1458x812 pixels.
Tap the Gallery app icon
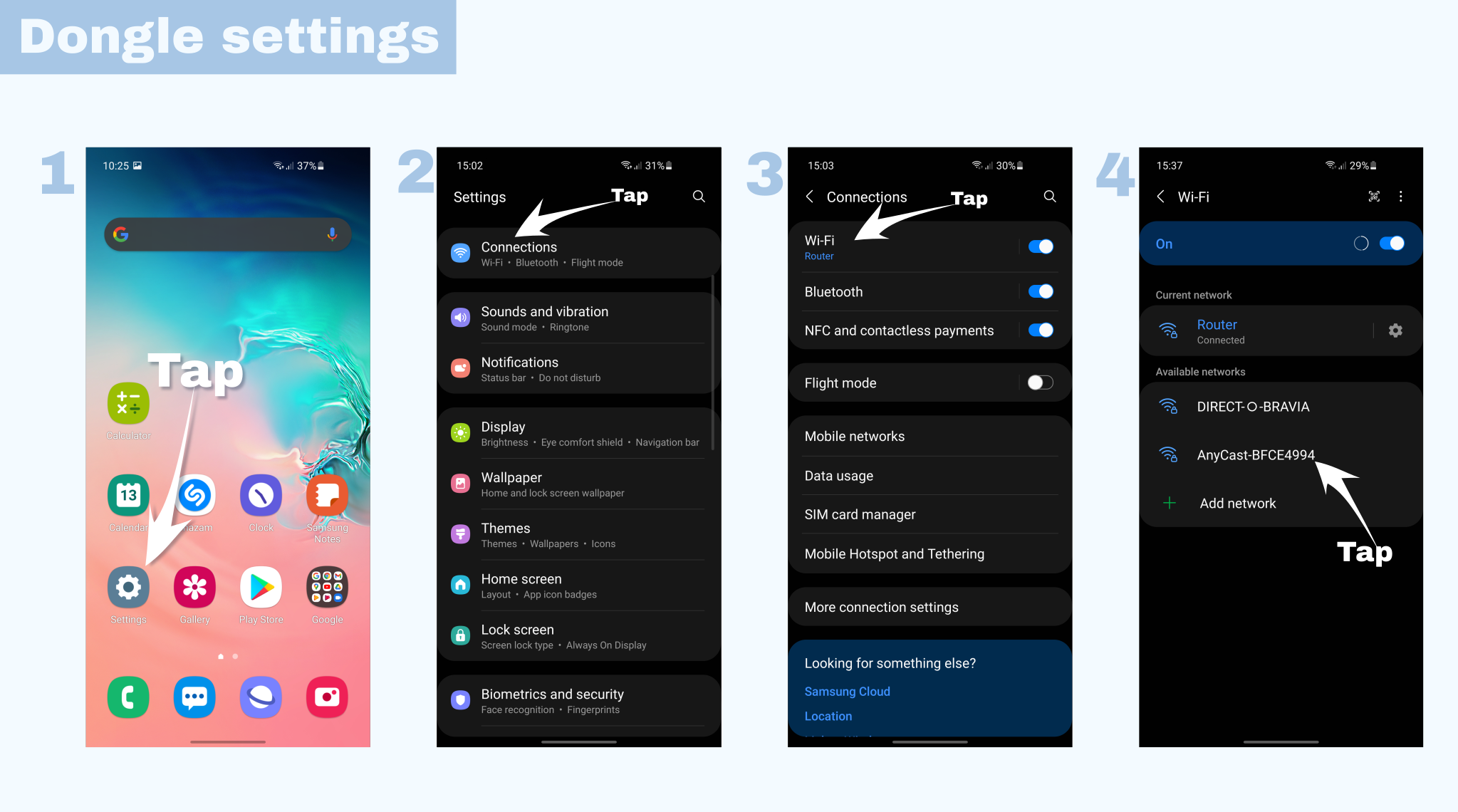[x=193, y=588]
